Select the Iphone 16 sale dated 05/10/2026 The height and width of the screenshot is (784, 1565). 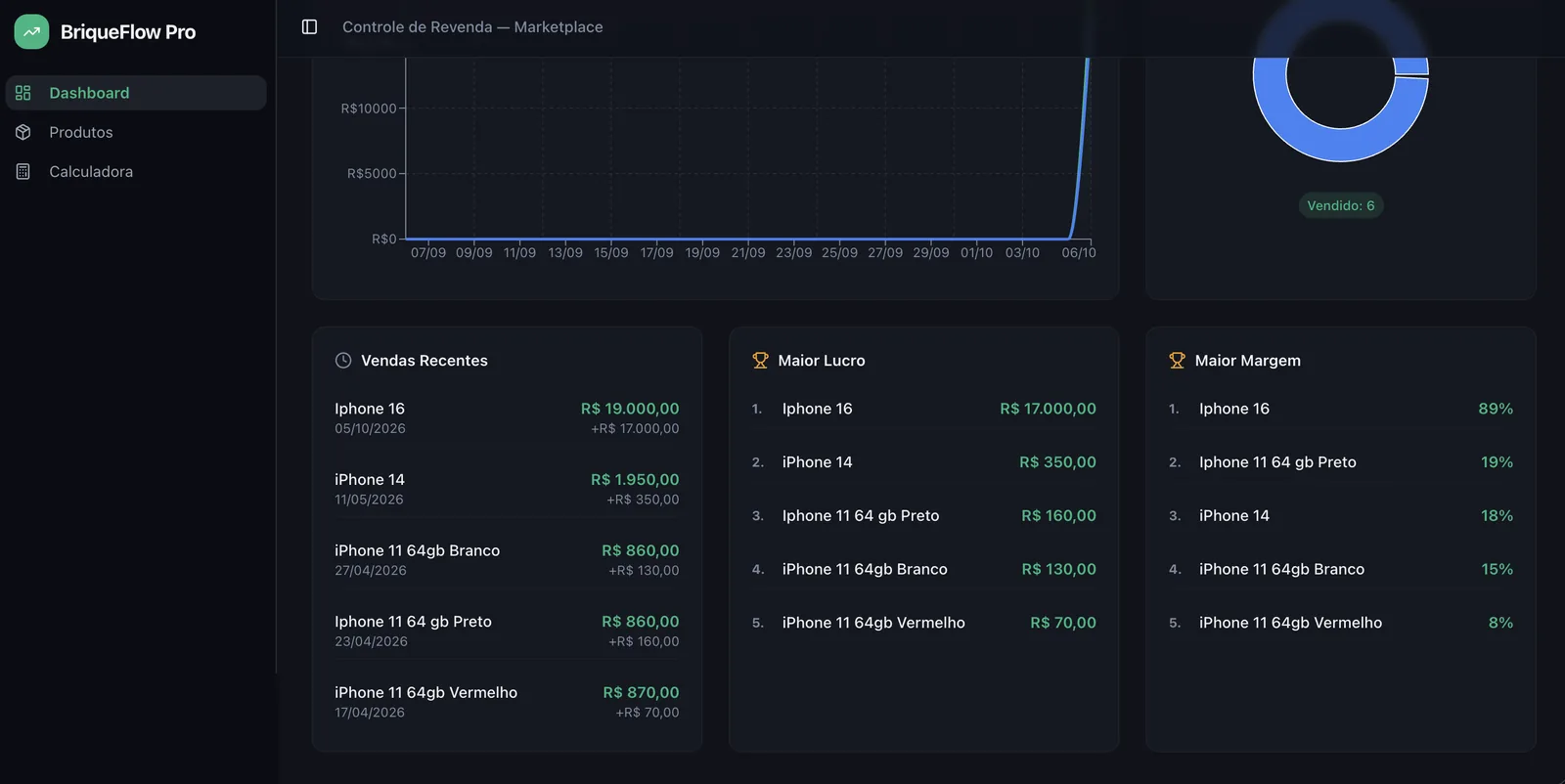tap(507, 417)
